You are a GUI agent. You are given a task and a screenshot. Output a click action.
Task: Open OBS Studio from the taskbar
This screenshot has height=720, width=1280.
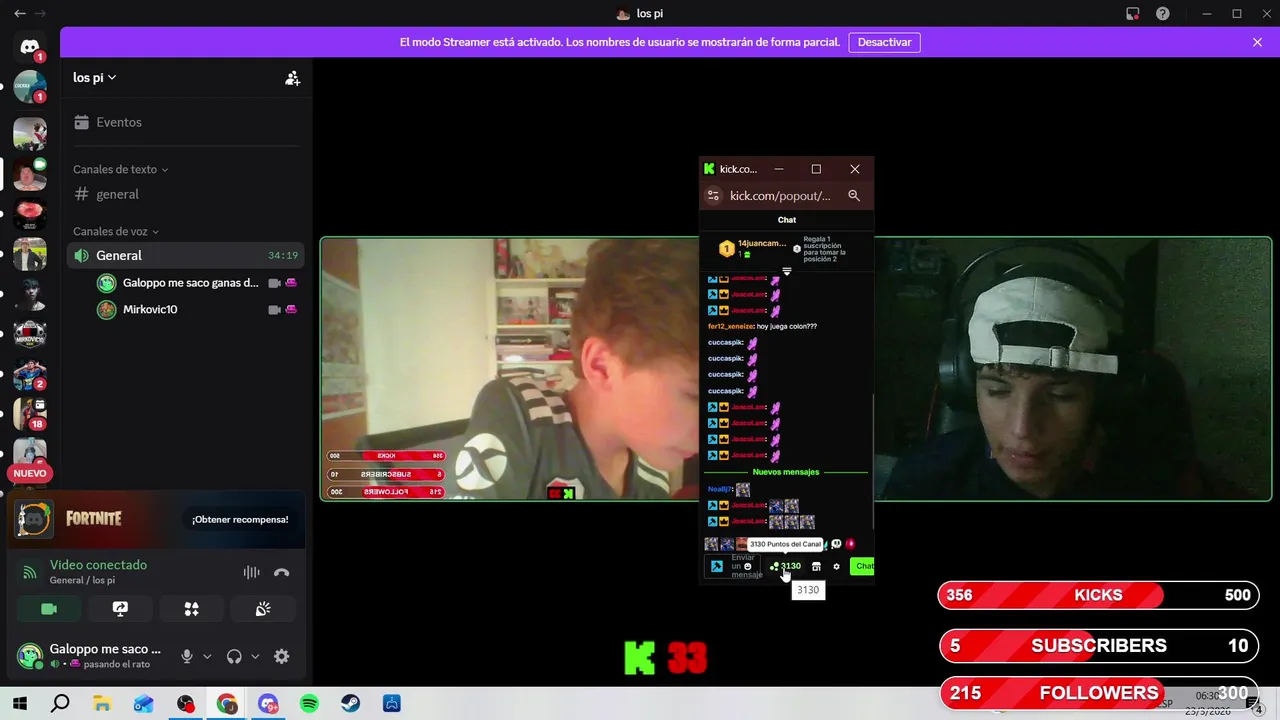coord(185,704)
